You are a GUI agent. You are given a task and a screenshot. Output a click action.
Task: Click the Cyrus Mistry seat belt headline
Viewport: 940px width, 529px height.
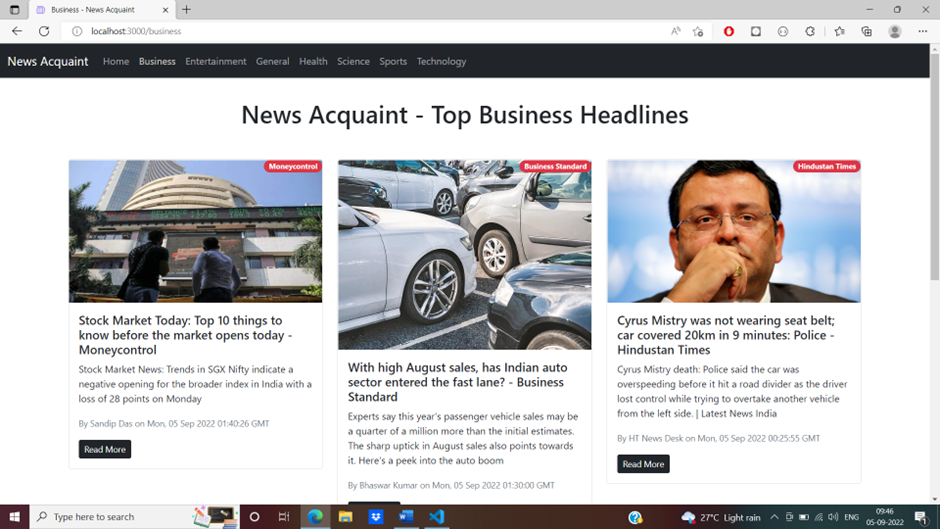[726, 335]
